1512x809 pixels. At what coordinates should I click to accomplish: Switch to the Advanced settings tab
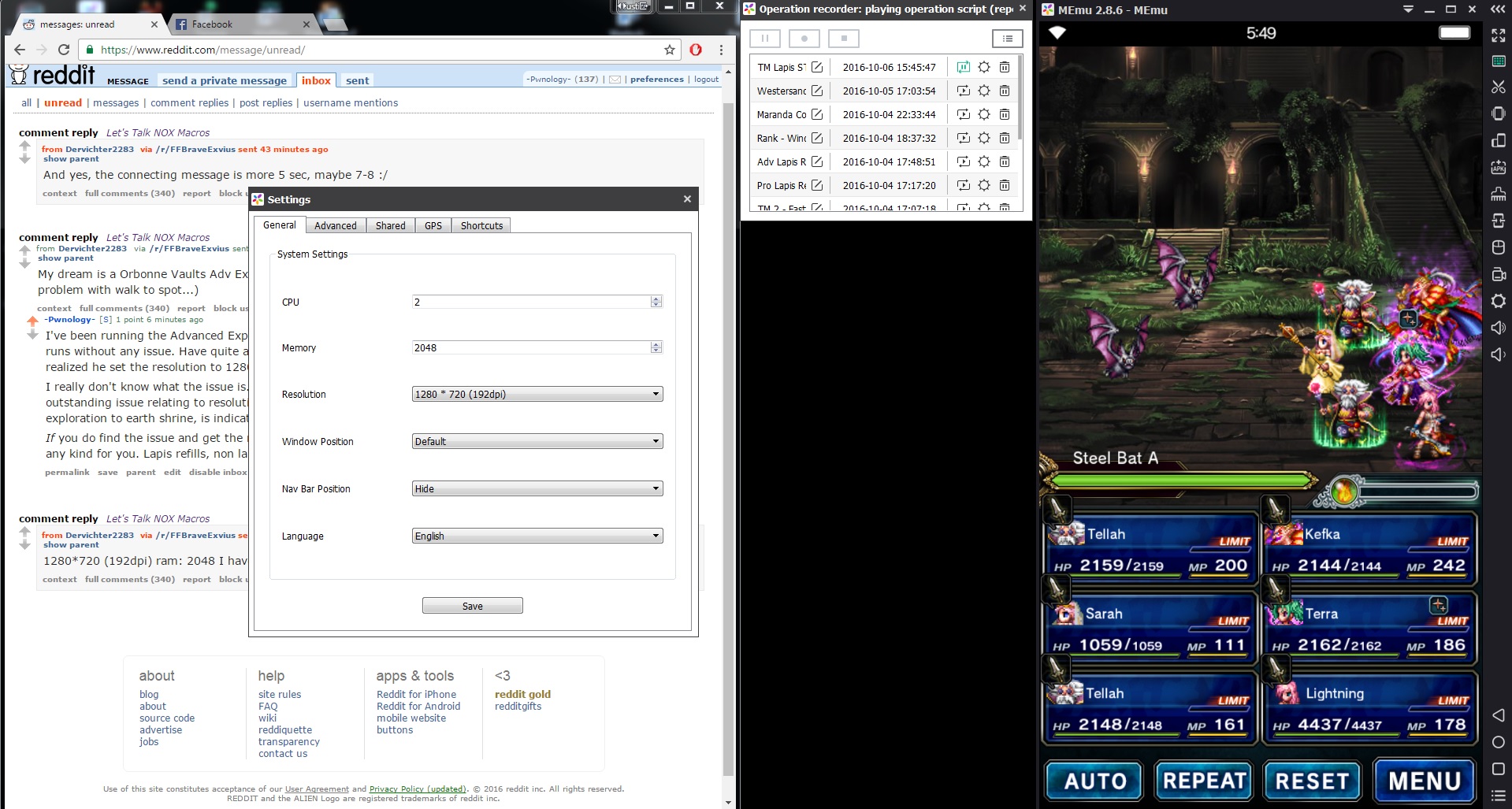pos(336,225)
